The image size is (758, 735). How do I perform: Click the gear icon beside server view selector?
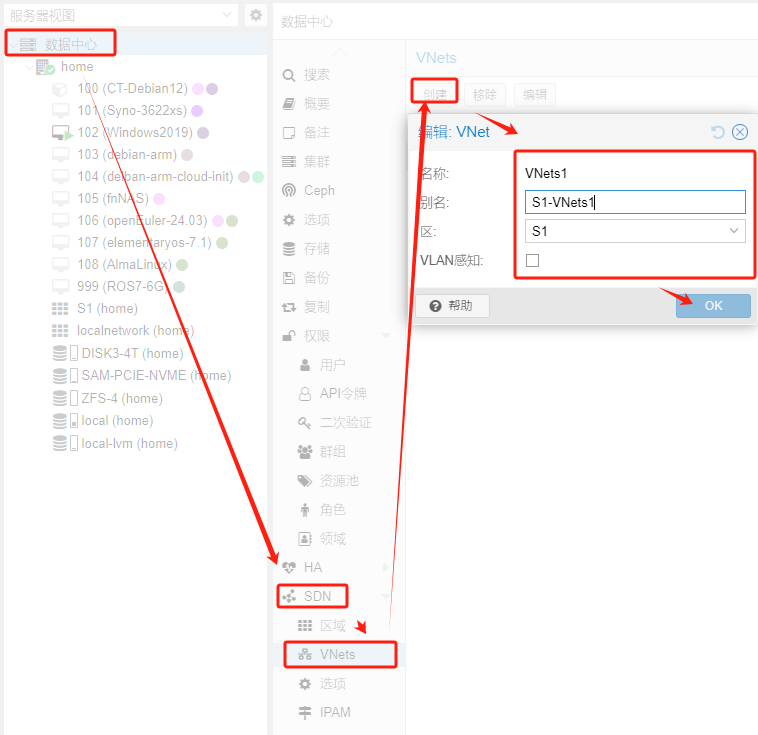pos(256,15)
